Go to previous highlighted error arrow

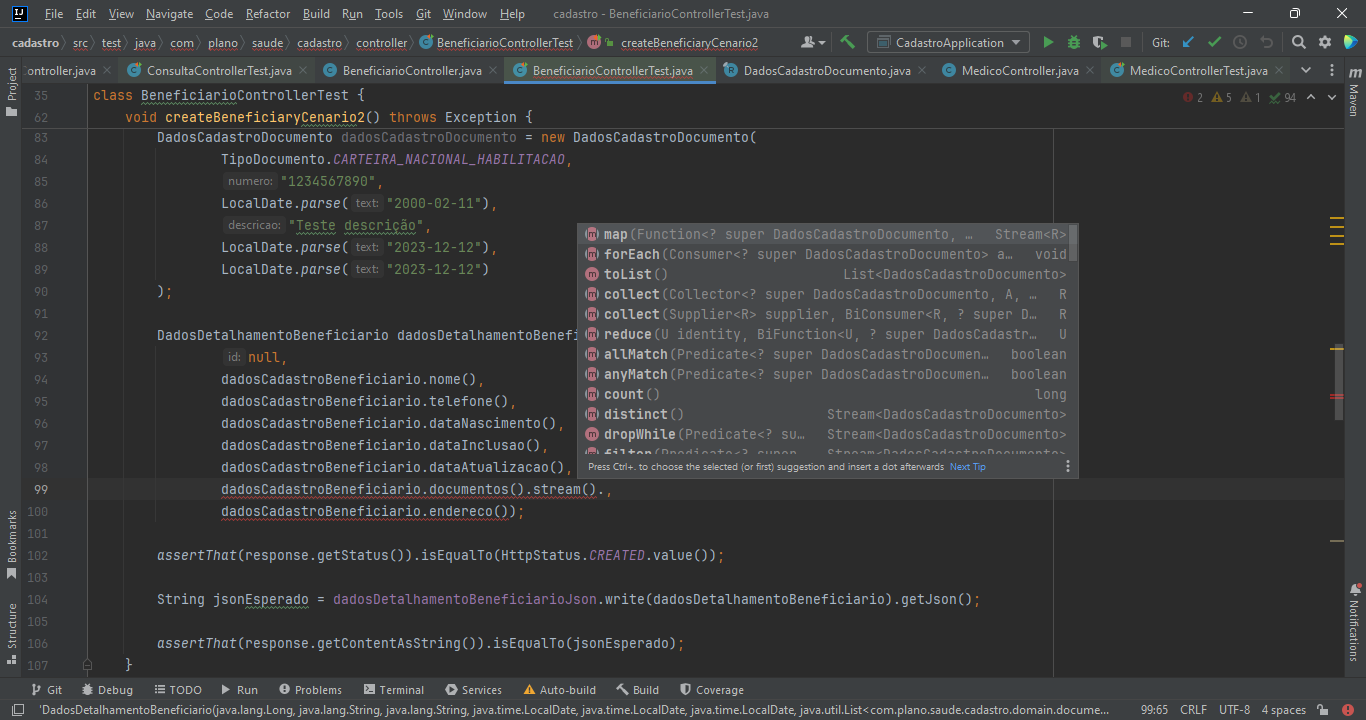[x=1311, y=97]
